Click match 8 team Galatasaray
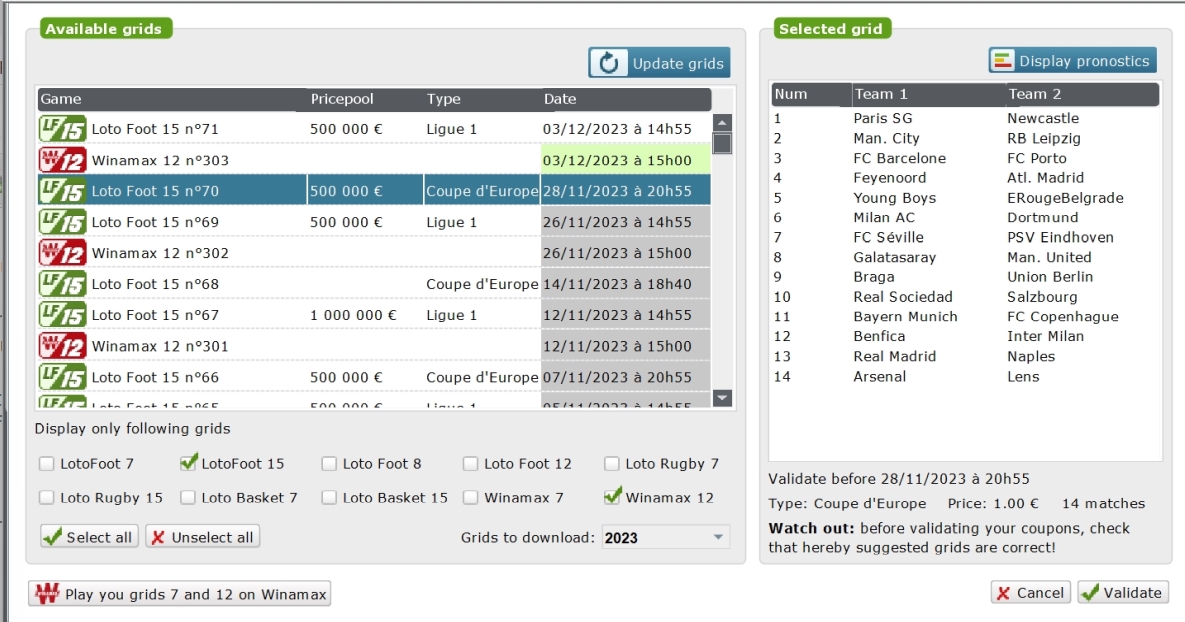Viewport: 1185px width, 622px height. [895, 257]
